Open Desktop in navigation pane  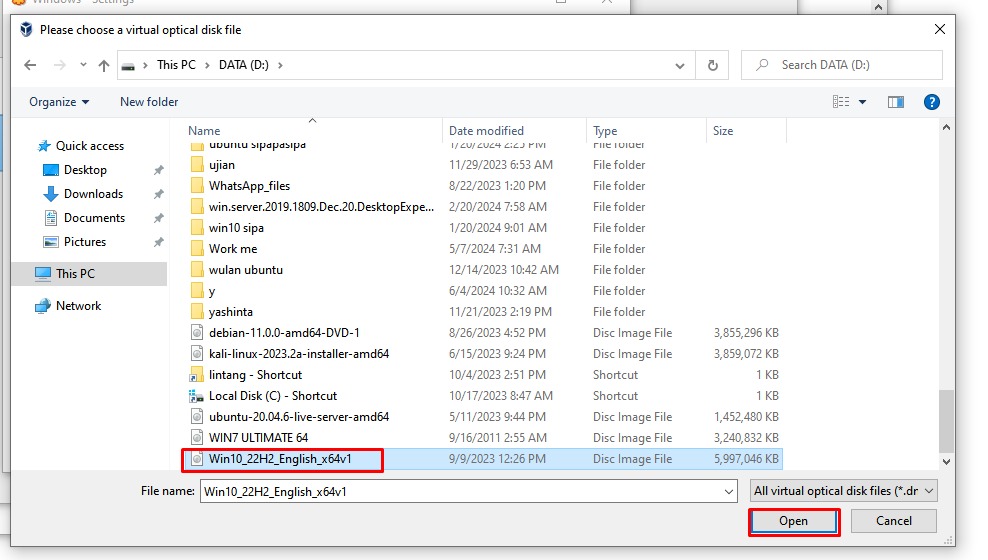tap(85, 170)
